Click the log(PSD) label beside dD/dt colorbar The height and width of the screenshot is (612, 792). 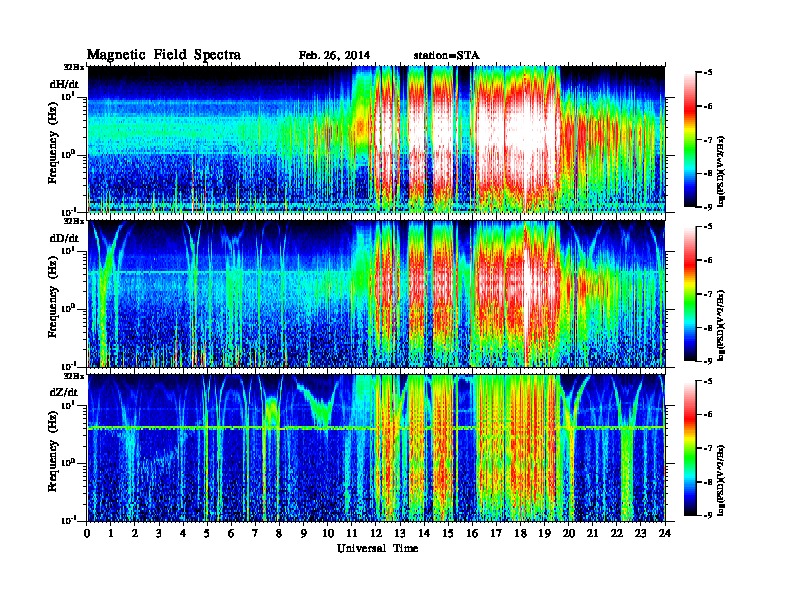pyautogui.click(x=721, y=326)
